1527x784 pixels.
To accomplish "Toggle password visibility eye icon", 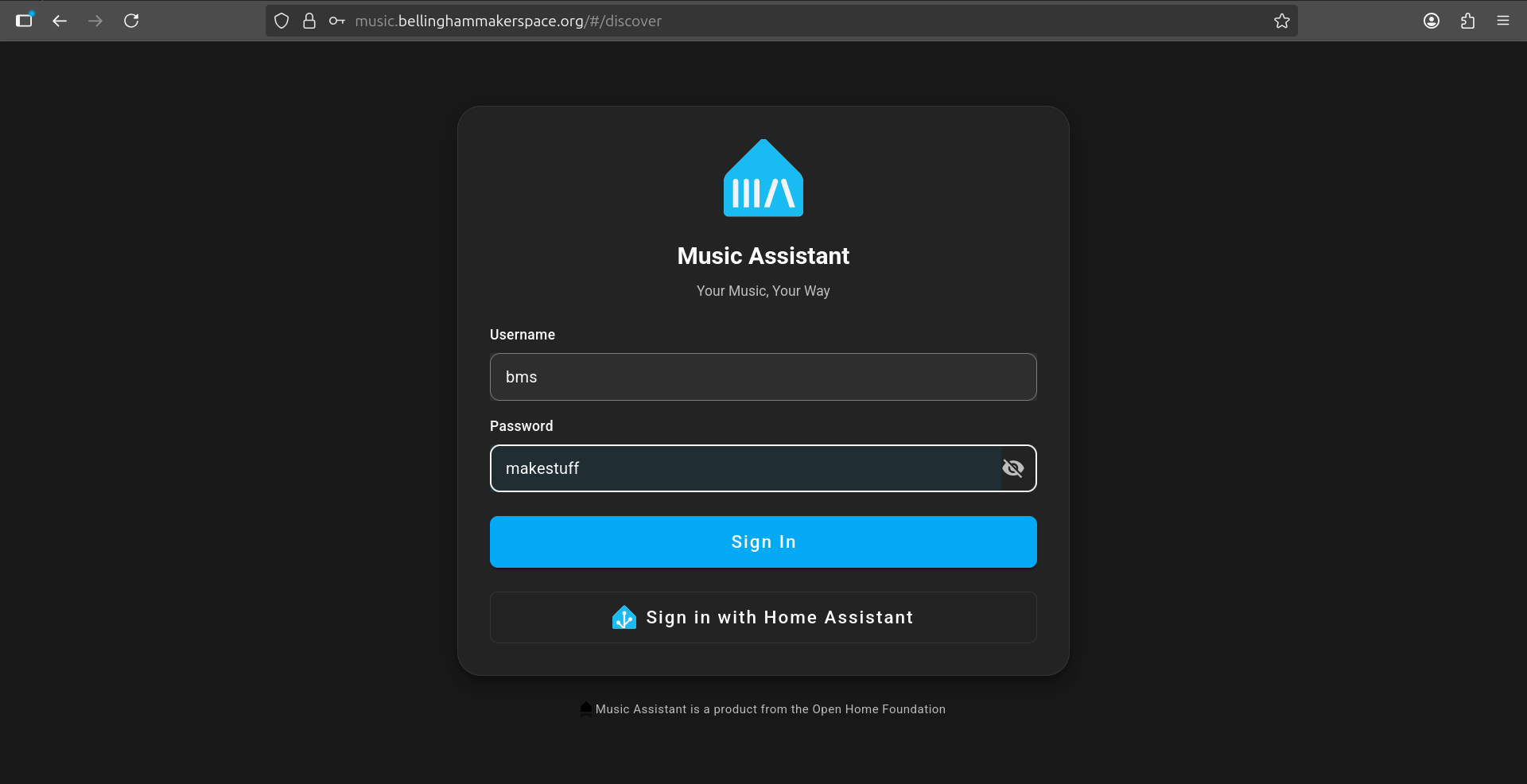I will (1012, 468).
